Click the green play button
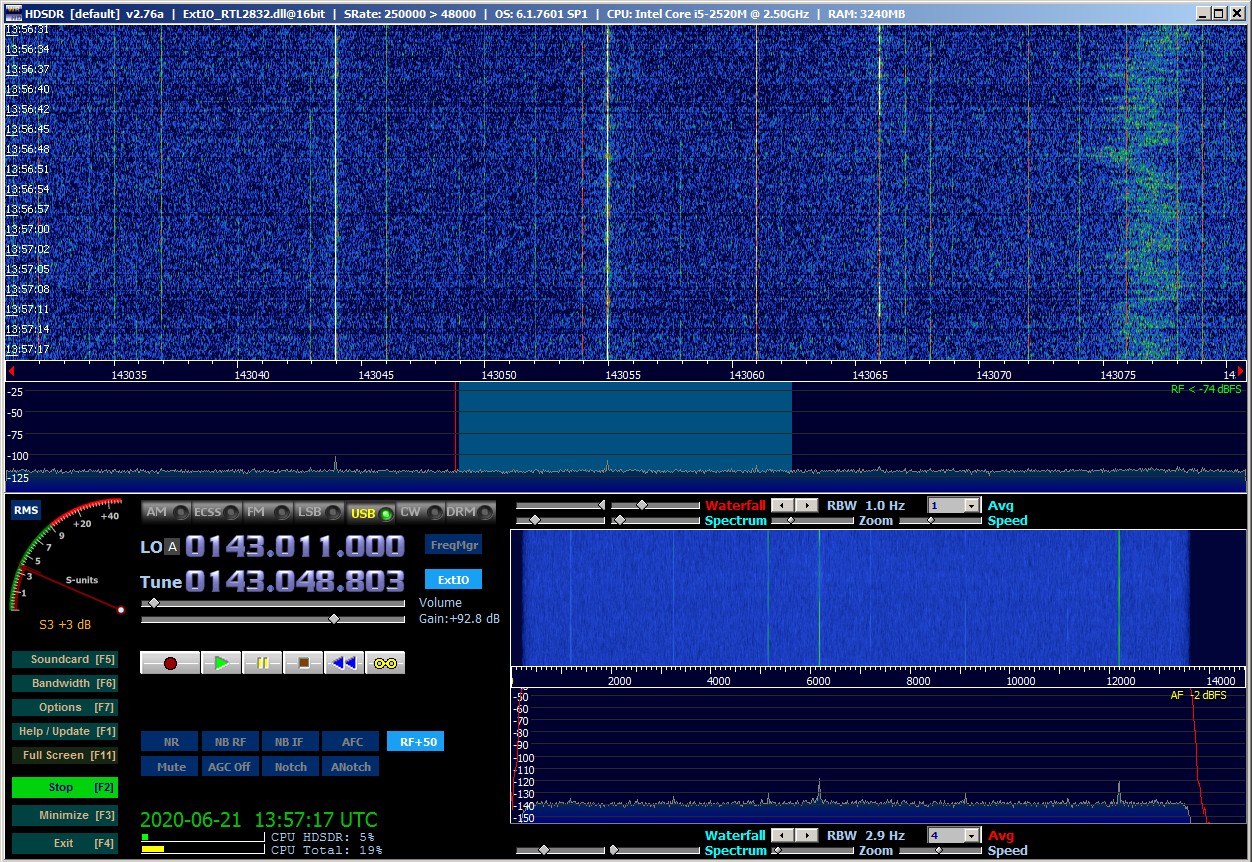1252x862 pixels. [221, 662]
